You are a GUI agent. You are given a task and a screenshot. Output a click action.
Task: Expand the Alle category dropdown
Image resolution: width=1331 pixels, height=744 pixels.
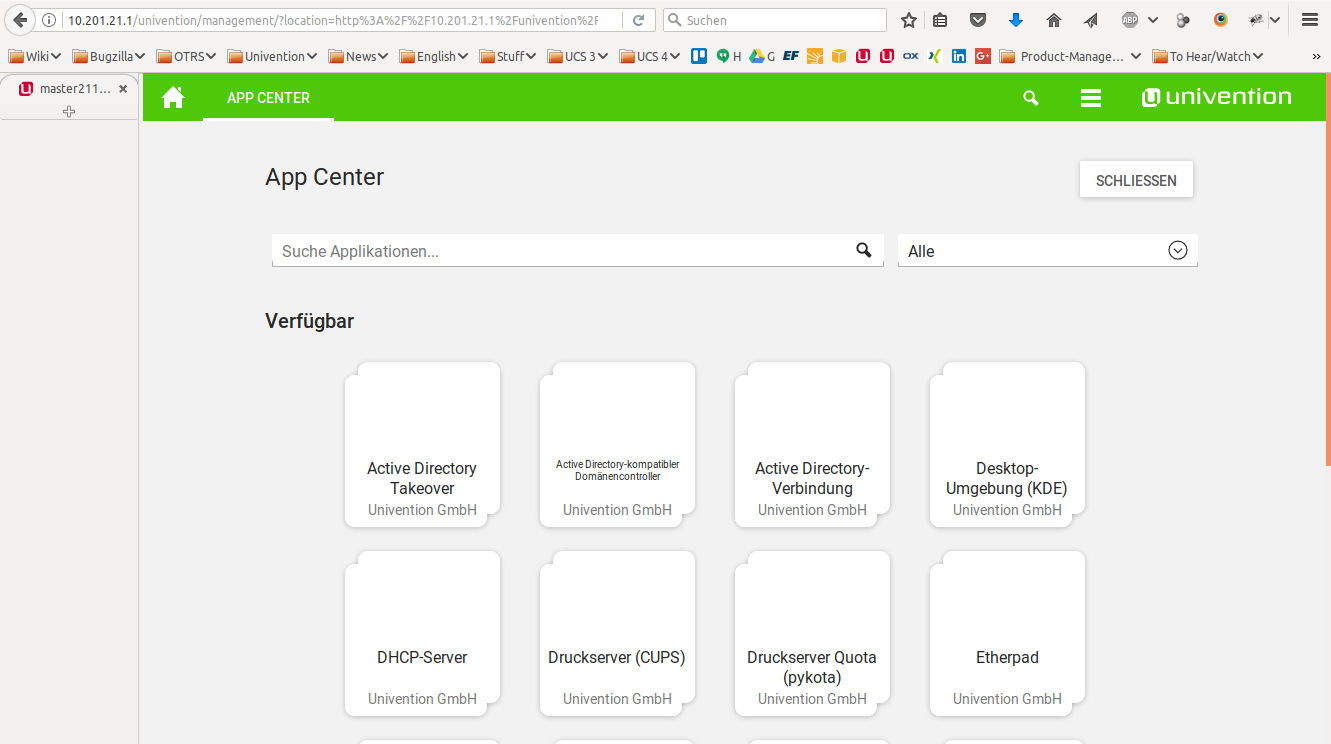1177,251
